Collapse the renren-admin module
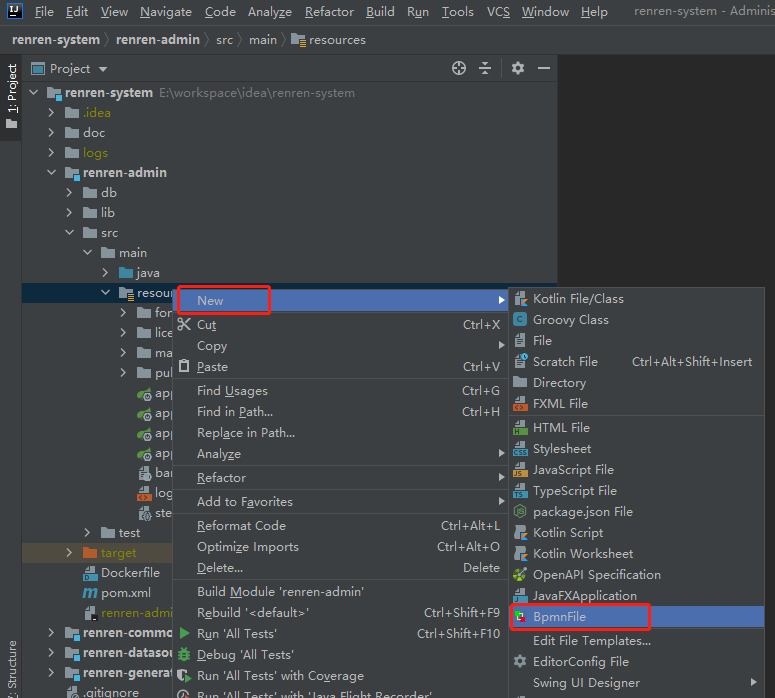775x698 pixels. [x=51, y=173]
